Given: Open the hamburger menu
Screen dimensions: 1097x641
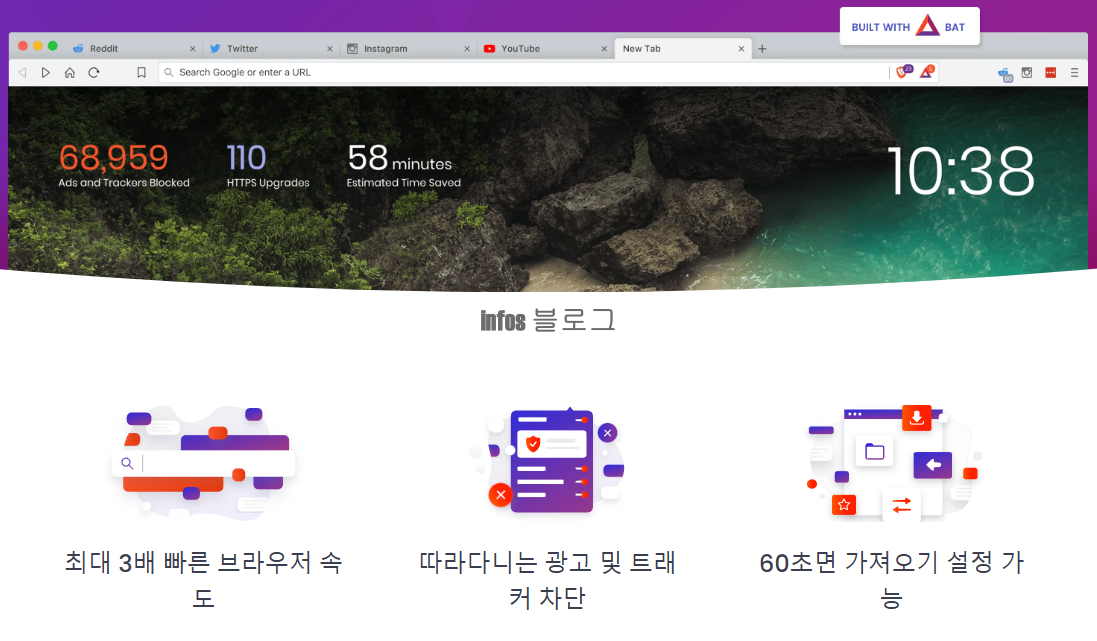Looking at the screenshot, I should pyautogui.click(x=1074, y=72).
